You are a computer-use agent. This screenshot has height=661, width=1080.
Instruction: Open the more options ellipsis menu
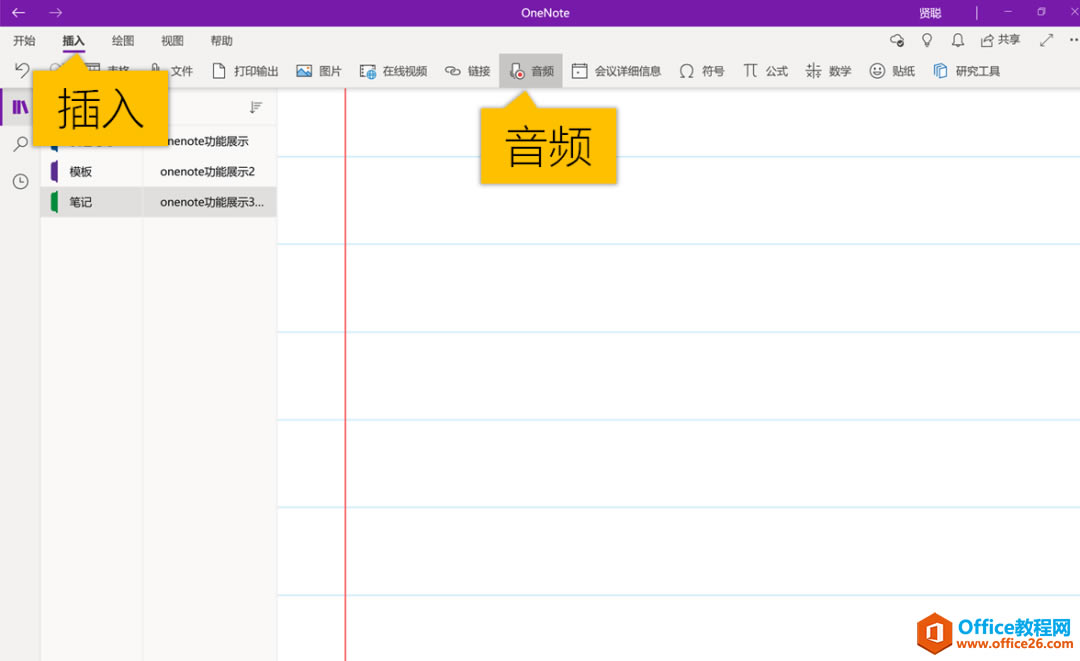1073,40
